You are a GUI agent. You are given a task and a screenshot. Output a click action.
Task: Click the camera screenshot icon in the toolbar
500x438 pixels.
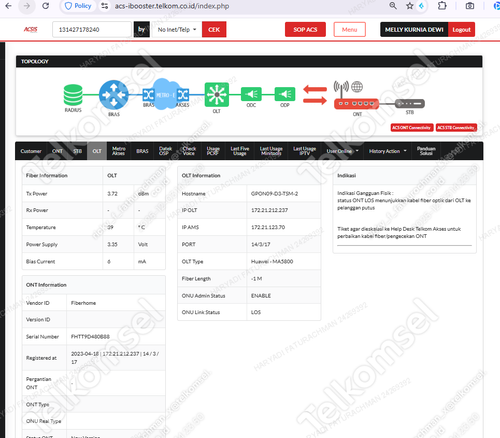(470, 6)
